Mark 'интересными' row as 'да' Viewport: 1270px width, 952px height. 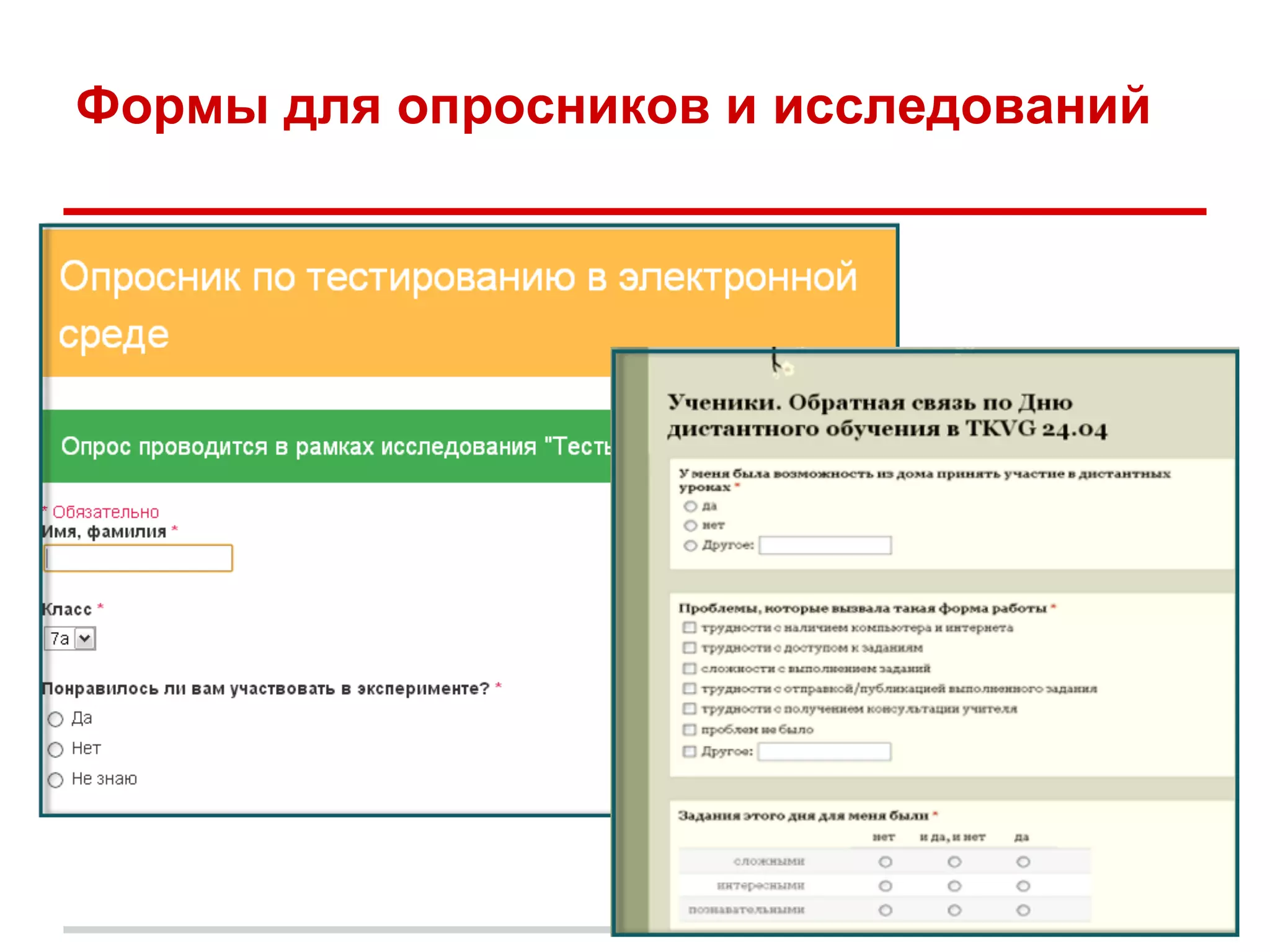click(1023, 886)
